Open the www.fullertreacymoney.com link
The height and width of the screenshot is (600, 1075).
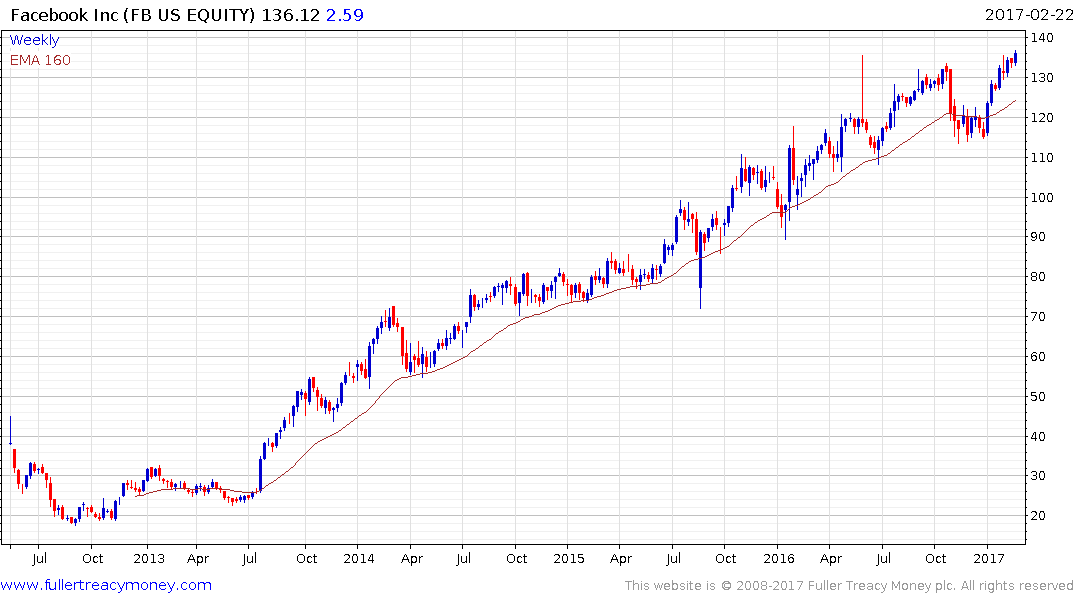coord(106,586)
